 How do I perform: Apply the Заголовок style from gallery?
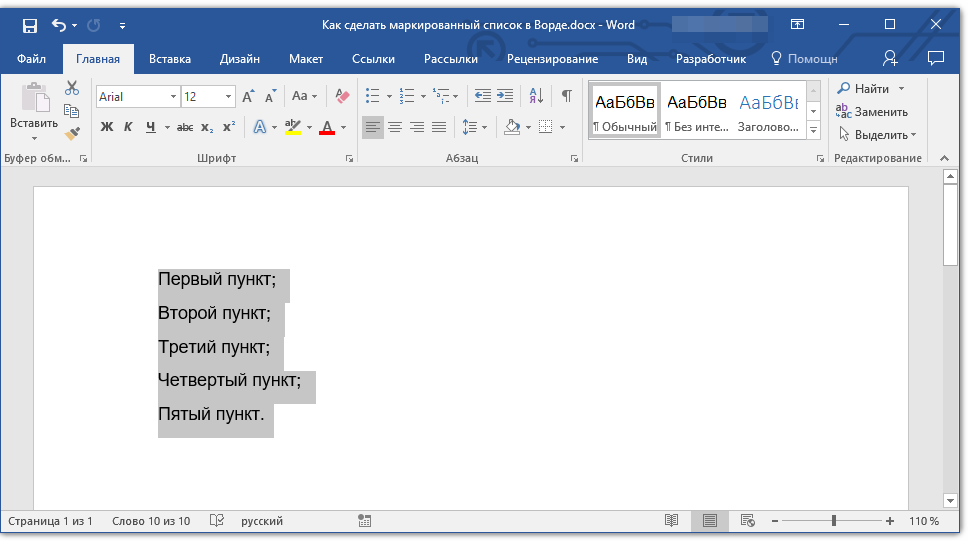(x=768, y=110)
